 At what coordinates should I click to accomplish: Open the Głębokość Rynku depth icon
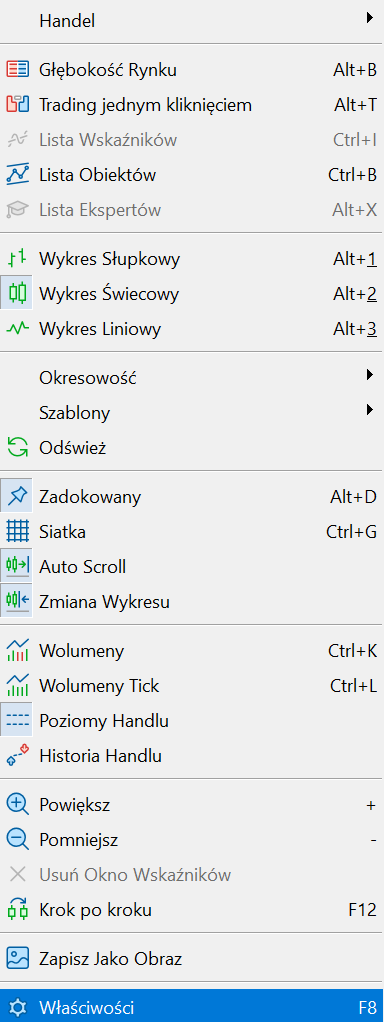click(x=17, y=69)
